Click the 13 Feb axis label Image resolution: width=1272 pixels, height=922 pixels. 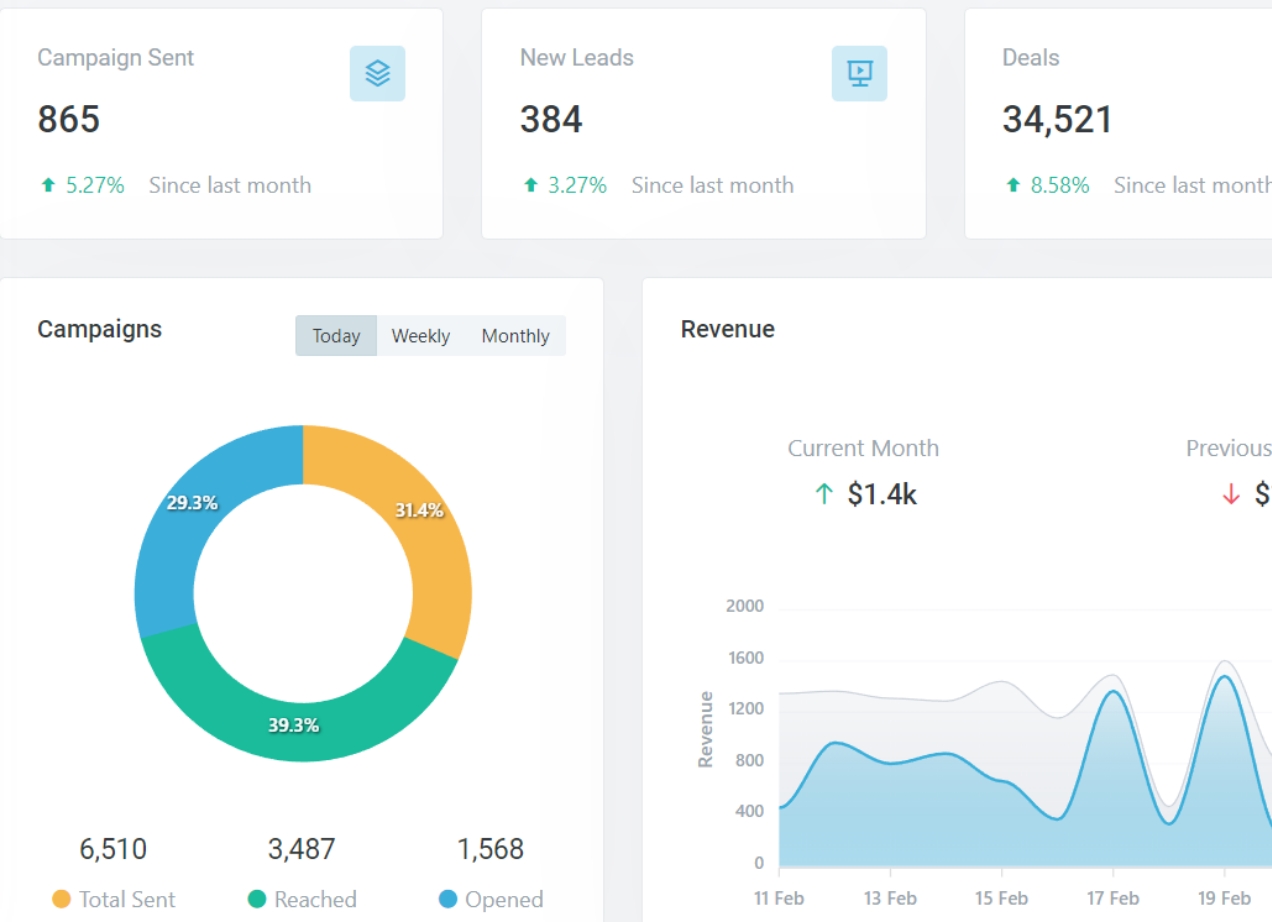pyautogui.click(x=890, y=898)
